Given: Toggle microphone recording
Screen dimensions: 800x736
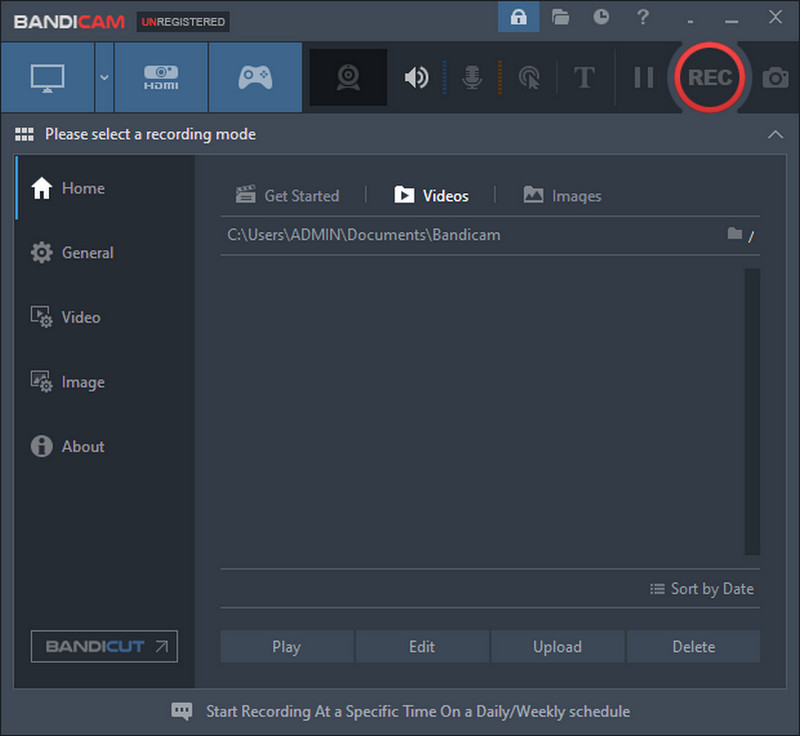Looking at the screenshot, I should tap(472, 78).
